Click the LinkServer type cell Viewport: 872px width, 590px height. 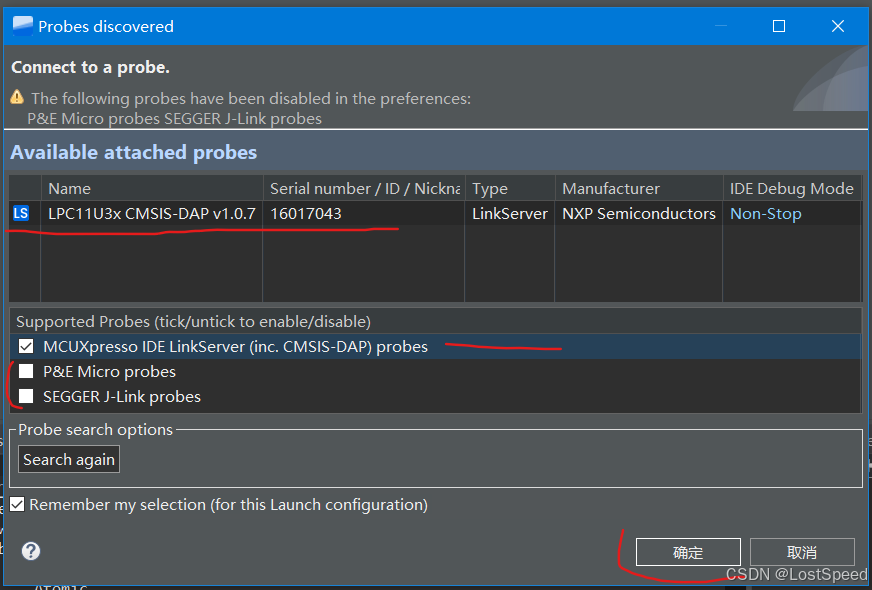510,214
